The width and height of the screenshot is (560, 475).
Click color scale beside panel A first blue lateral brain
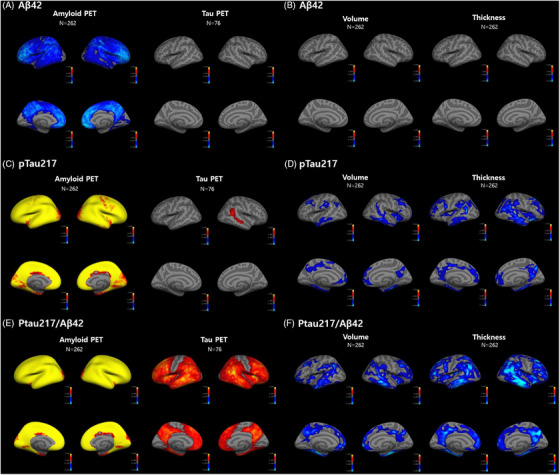71,74
